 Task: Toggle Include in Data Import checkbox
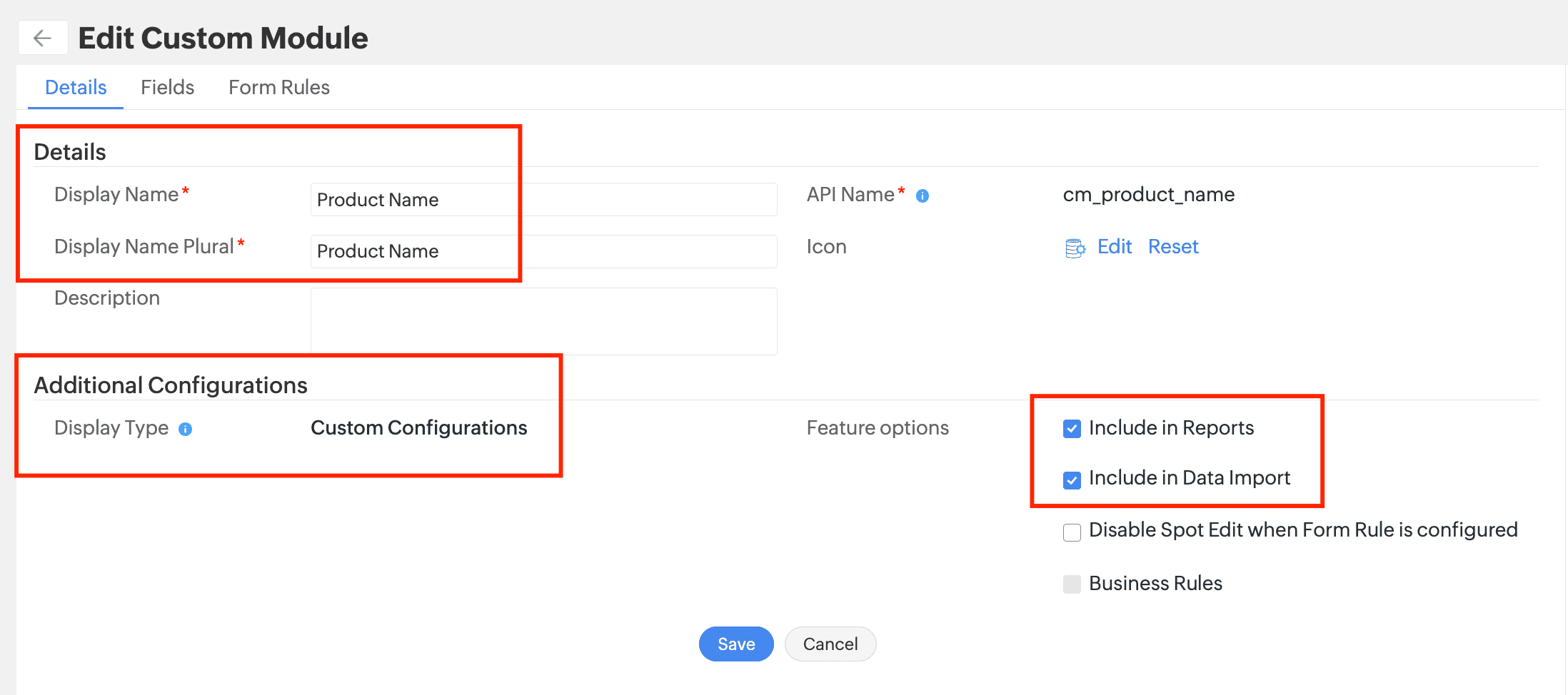point(1072,480)
